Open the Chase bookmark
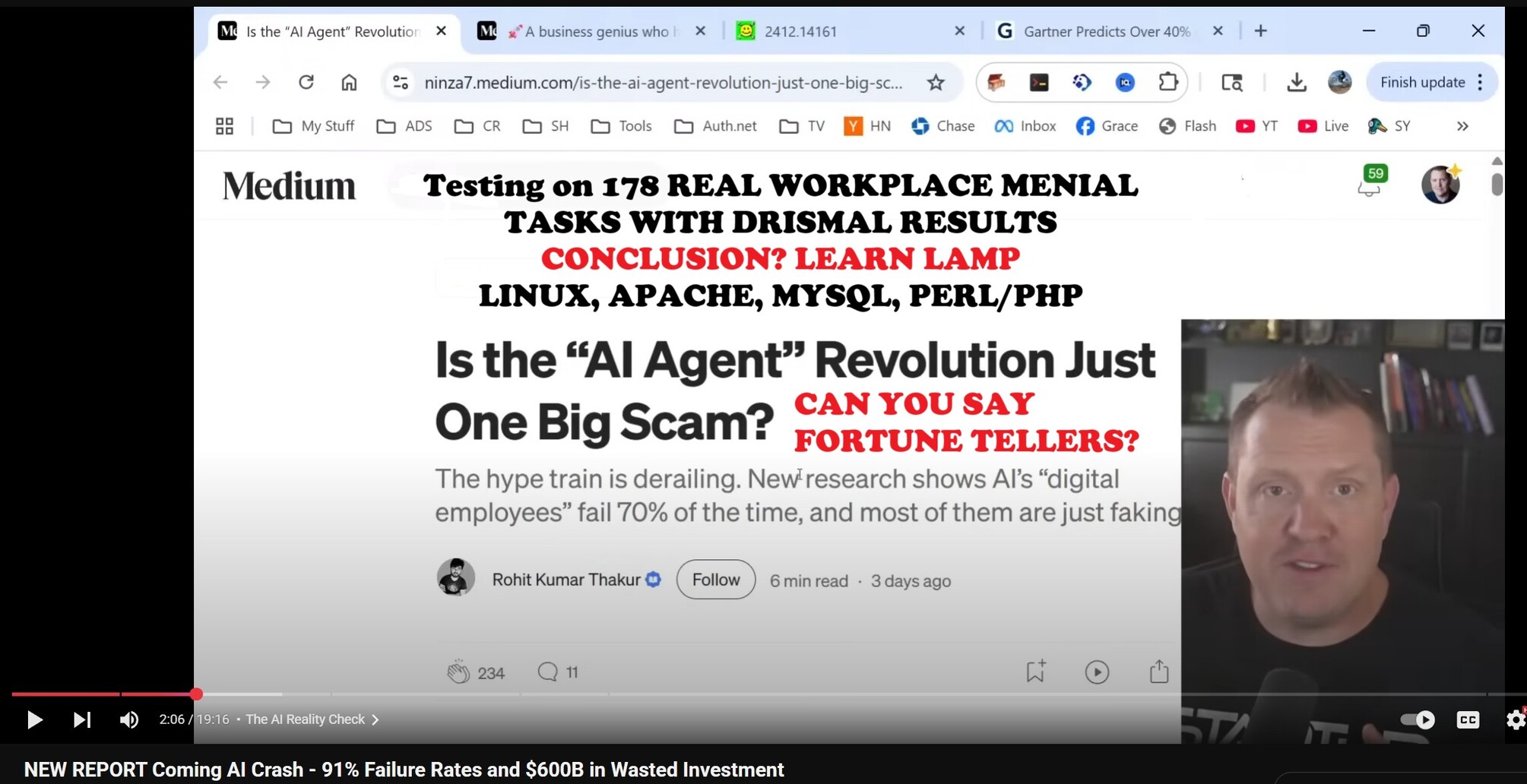This screenshot has height=784, width=1527. pyautogui.click(x=943, y=126)
